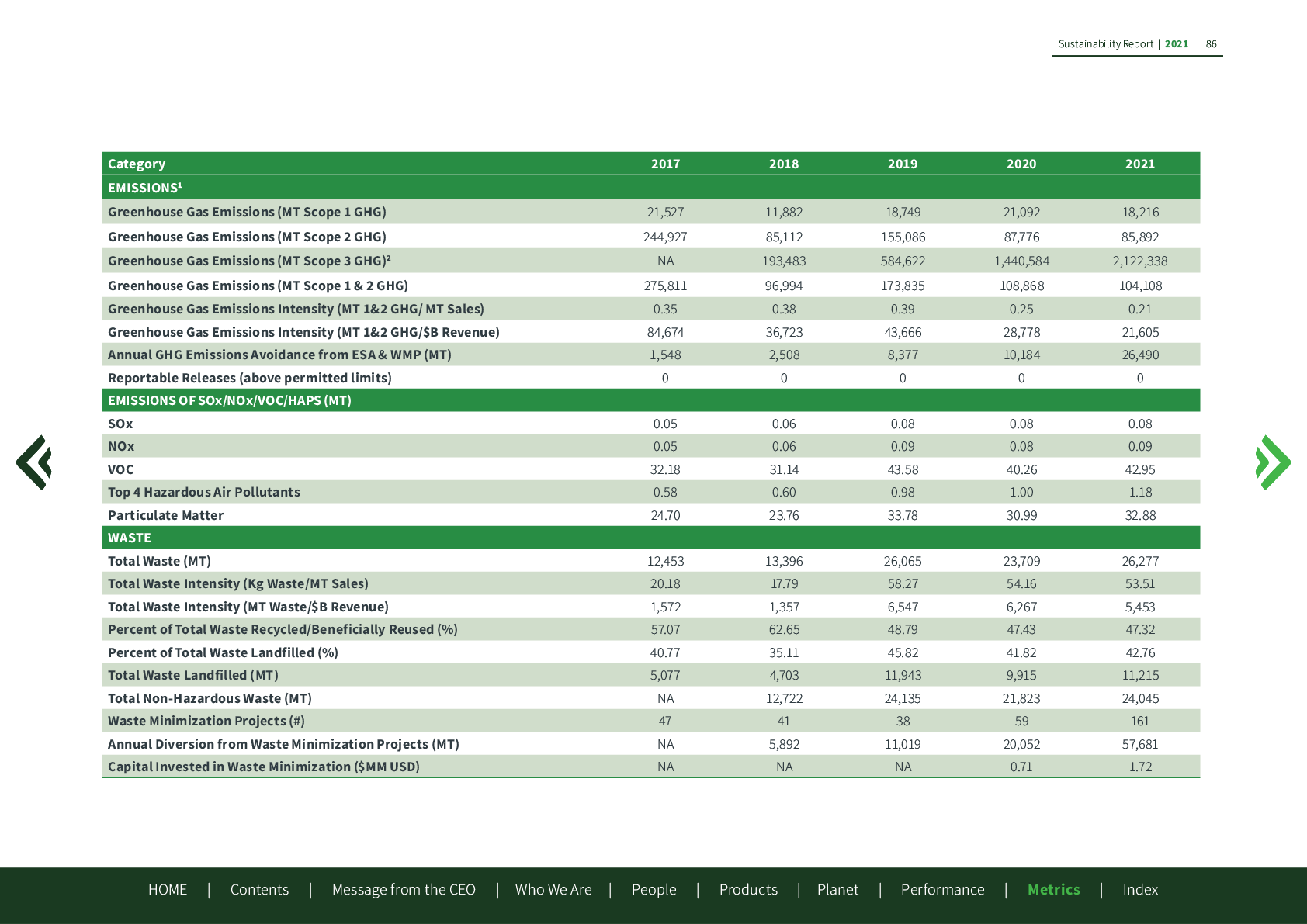Advance to next page with right double-chevron arrow
The width and height of the screenshot is (1307, 924).
click(1272, 462)
